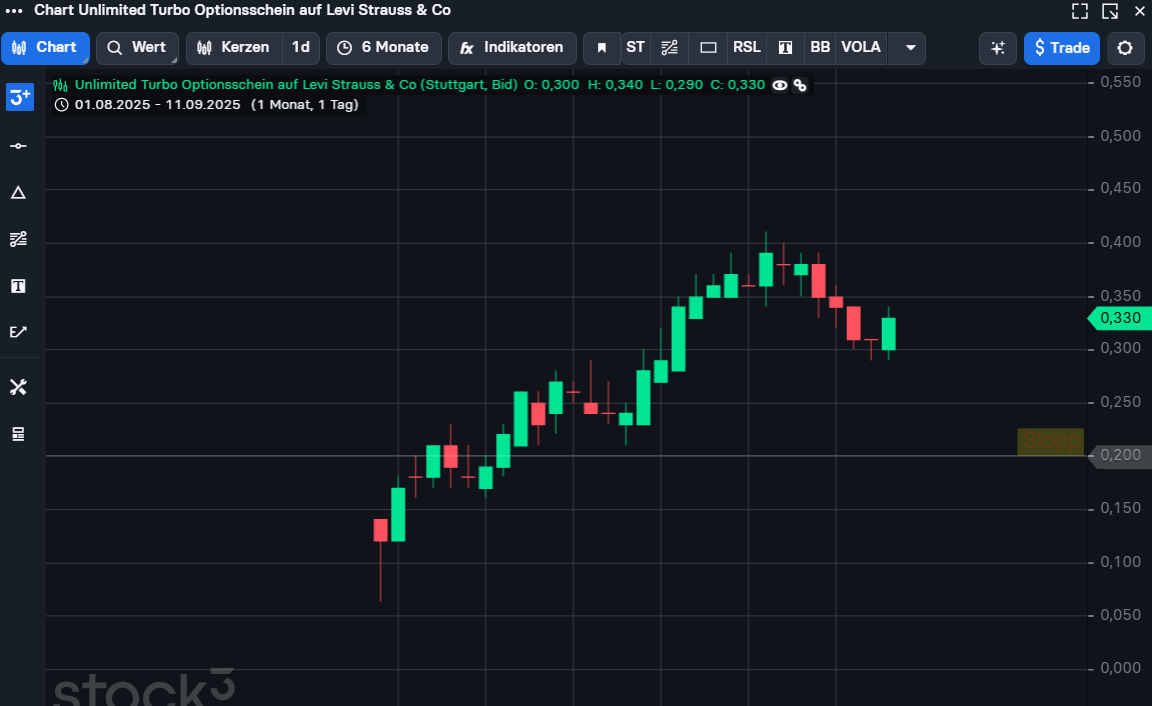The height and width of the screenshot is (706, 1152).
Task: Open chart settings gear icon
Action: tap(1125, 48)
